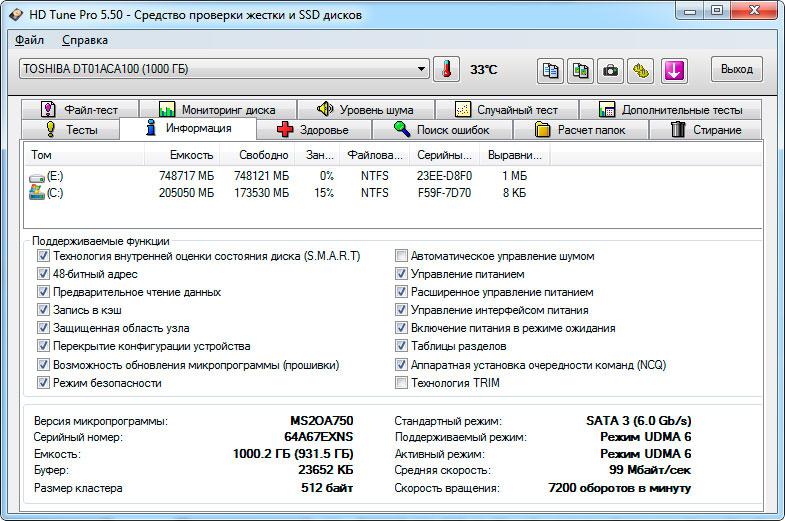Open the Справка menu
785x521 pixels.
[x=85, y=40]
